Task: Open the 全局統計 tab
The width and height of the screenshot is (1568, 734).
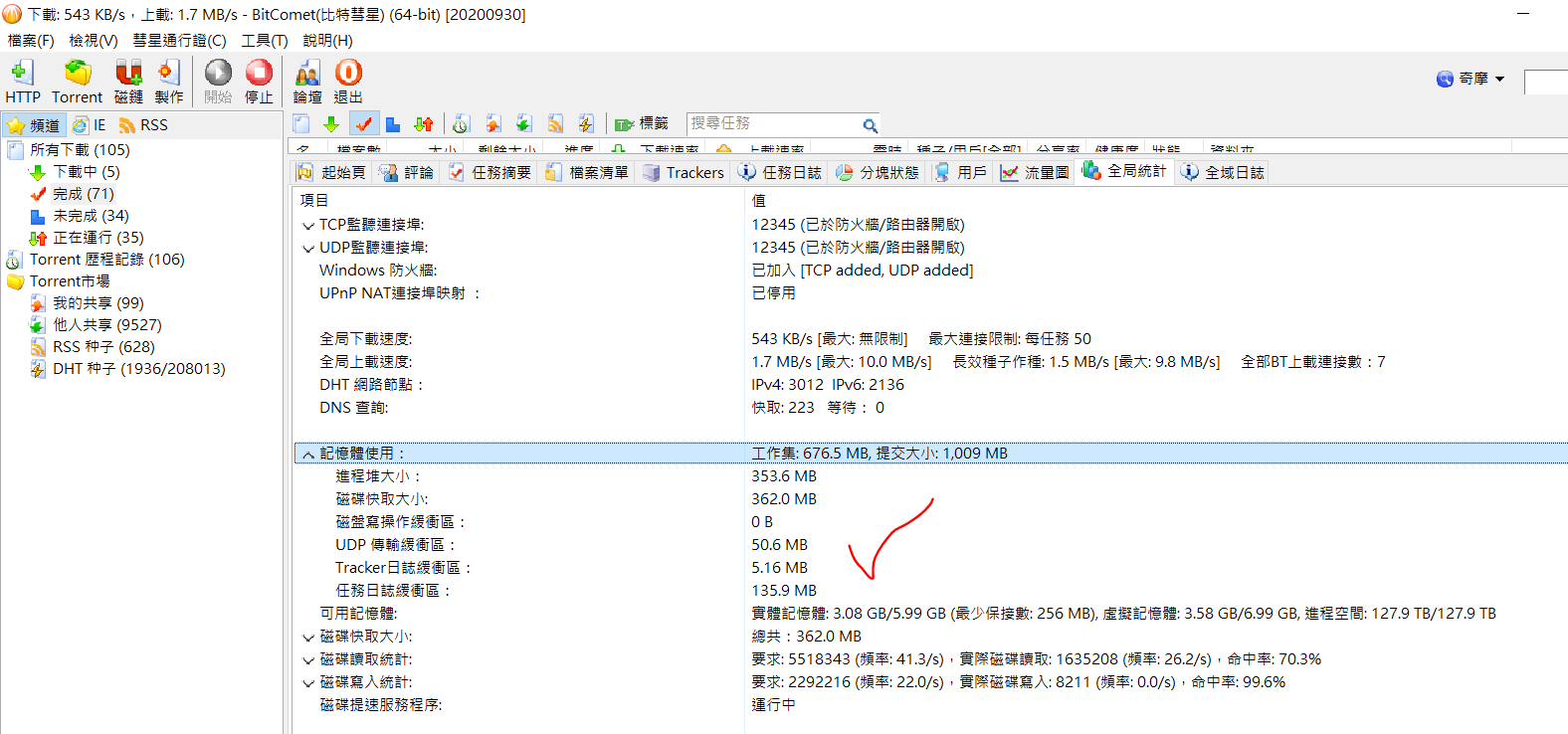Action: (x=1124, y=171)
